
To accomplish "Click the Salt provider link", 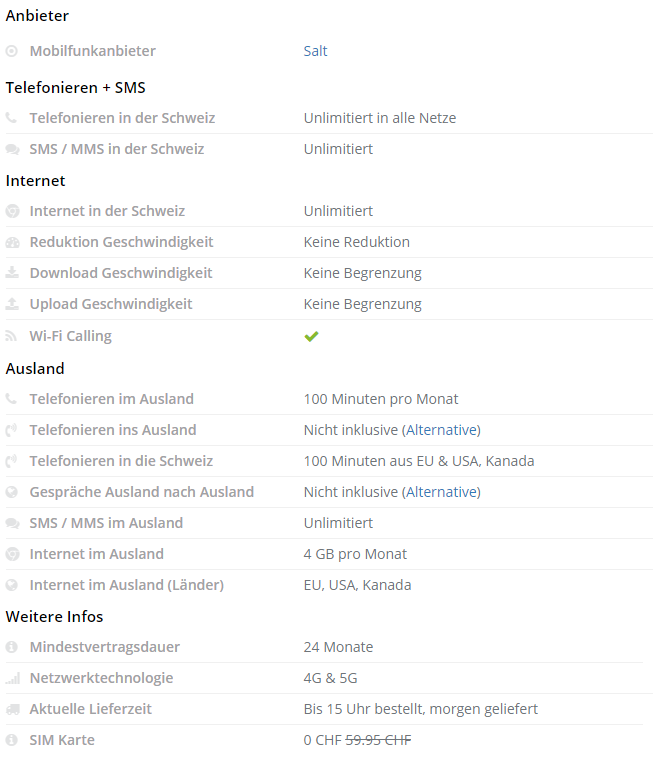I will click(315, 51).
